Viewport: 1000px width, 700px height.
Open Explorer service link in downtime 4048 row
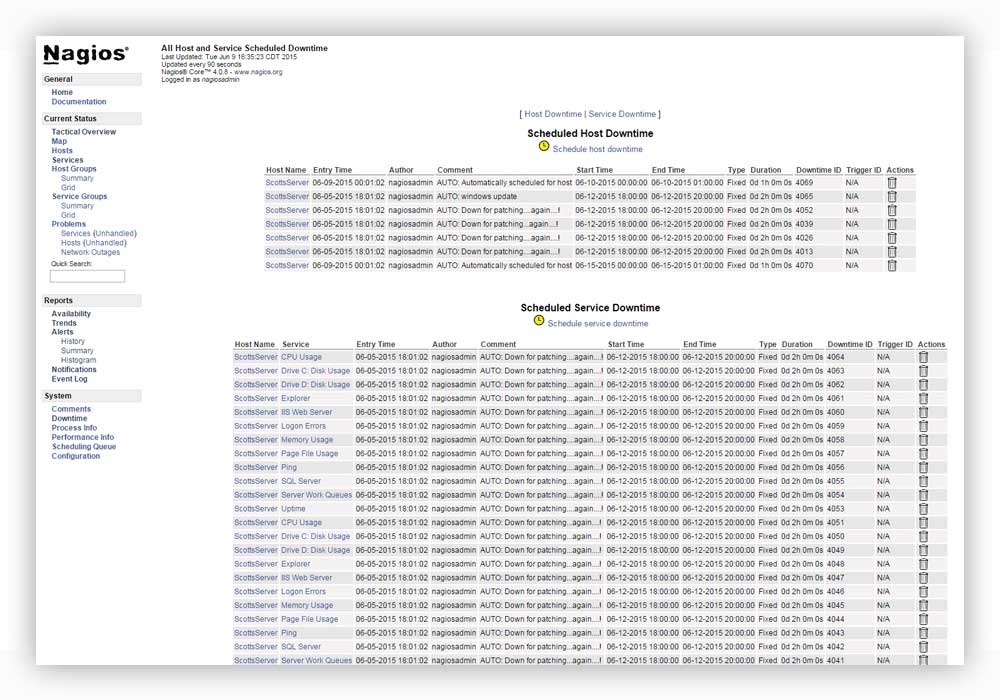click(296, 564)
